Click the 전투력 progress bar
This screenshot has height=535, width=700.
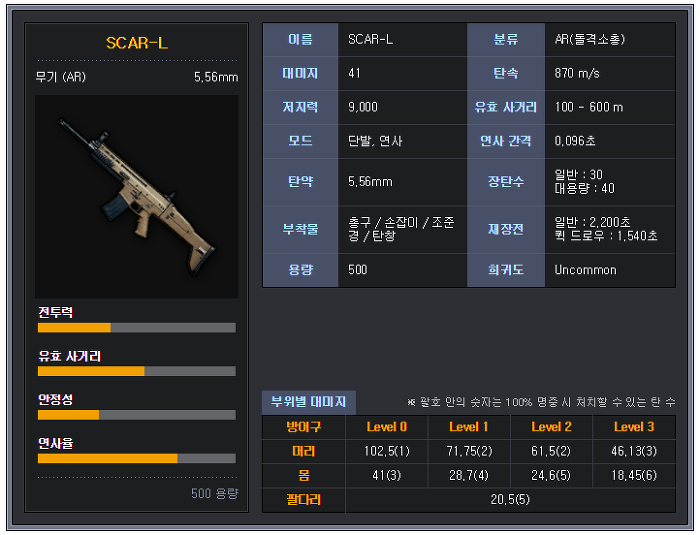point(137,328)
